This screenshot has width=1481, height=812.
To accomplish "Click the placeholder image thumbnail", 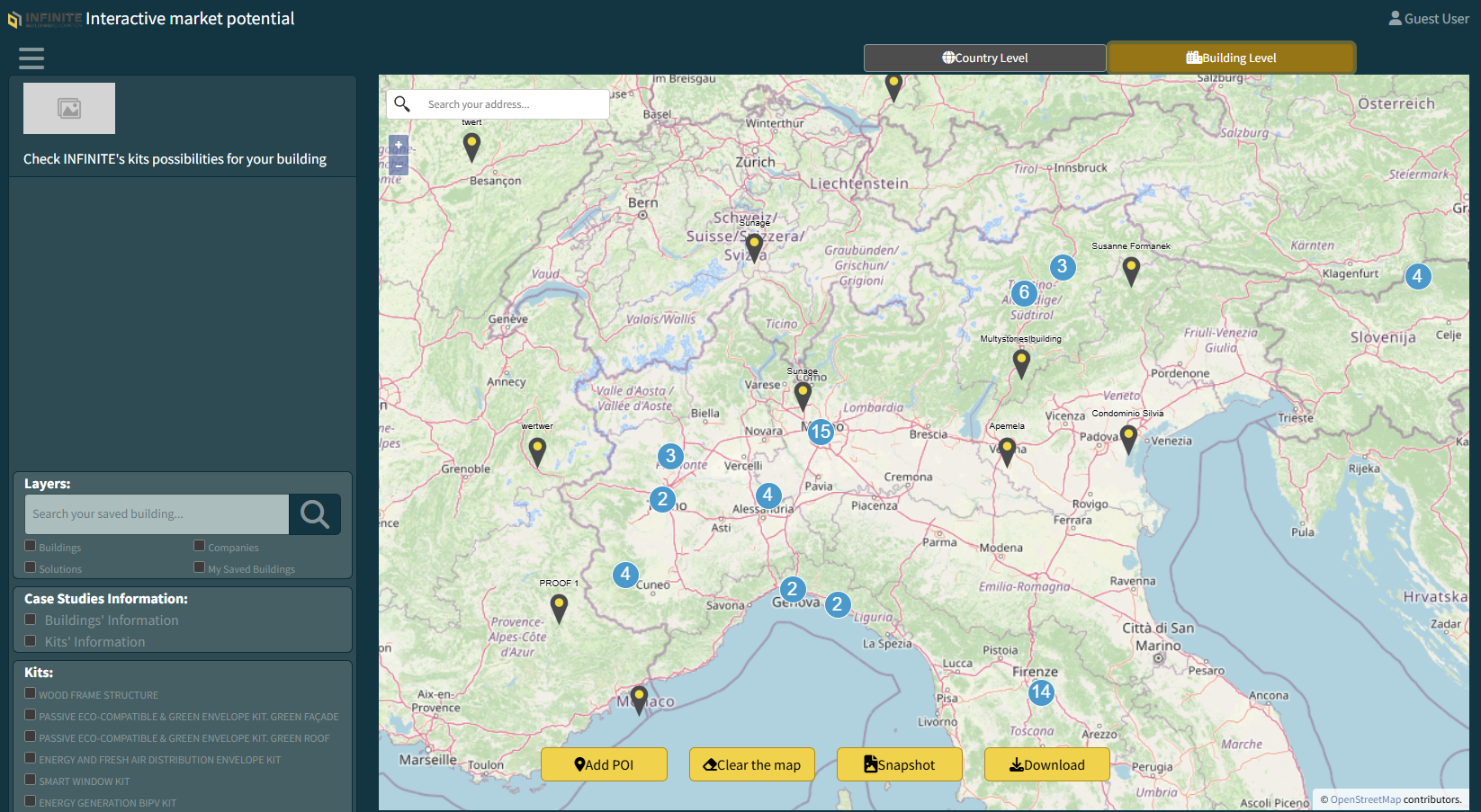I will tap(69, 108).
